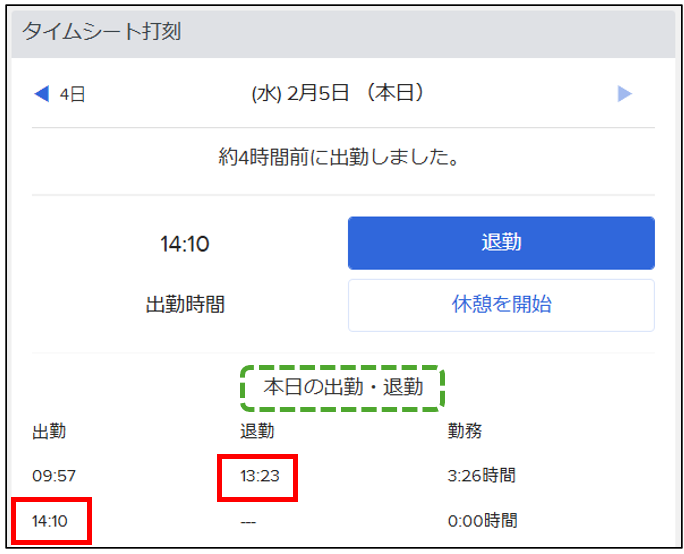Click the 4日 previous-day label
This screenshot has width=684, height=554.
pyautogui.click(x=72, y=95)
